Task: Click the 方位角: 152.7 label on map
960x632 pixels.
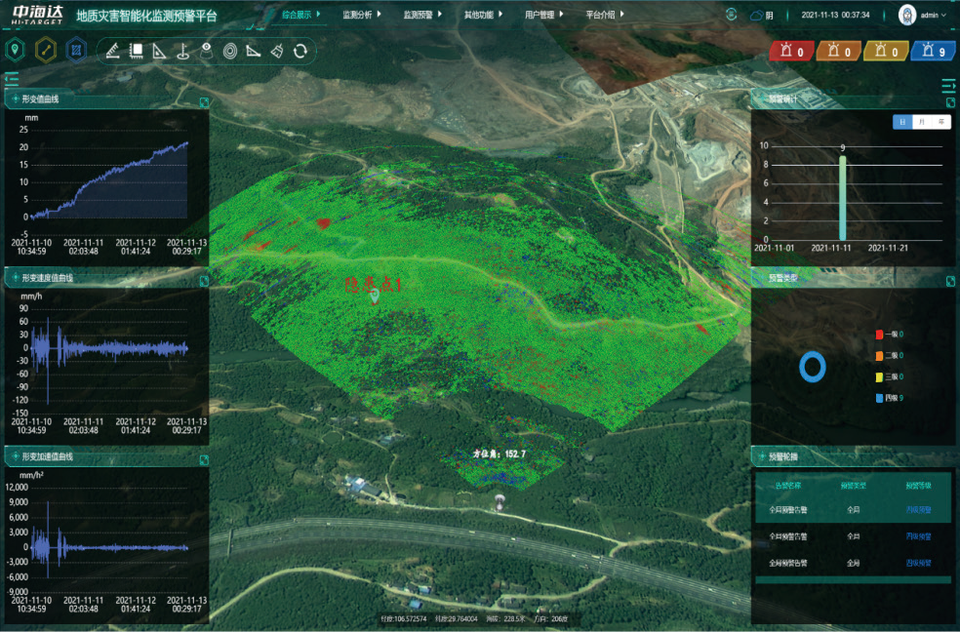Action: (499, 454)
